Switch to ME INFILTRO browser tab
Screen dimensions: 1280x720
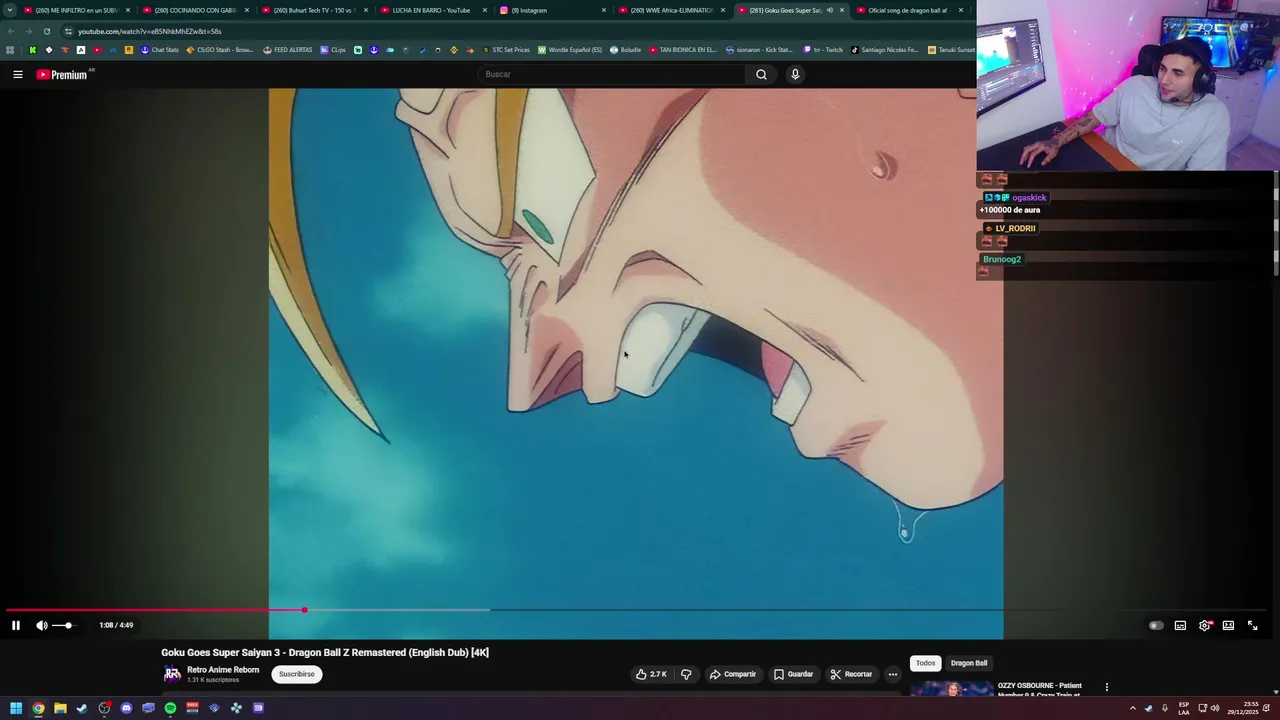[x=77, y=10]
